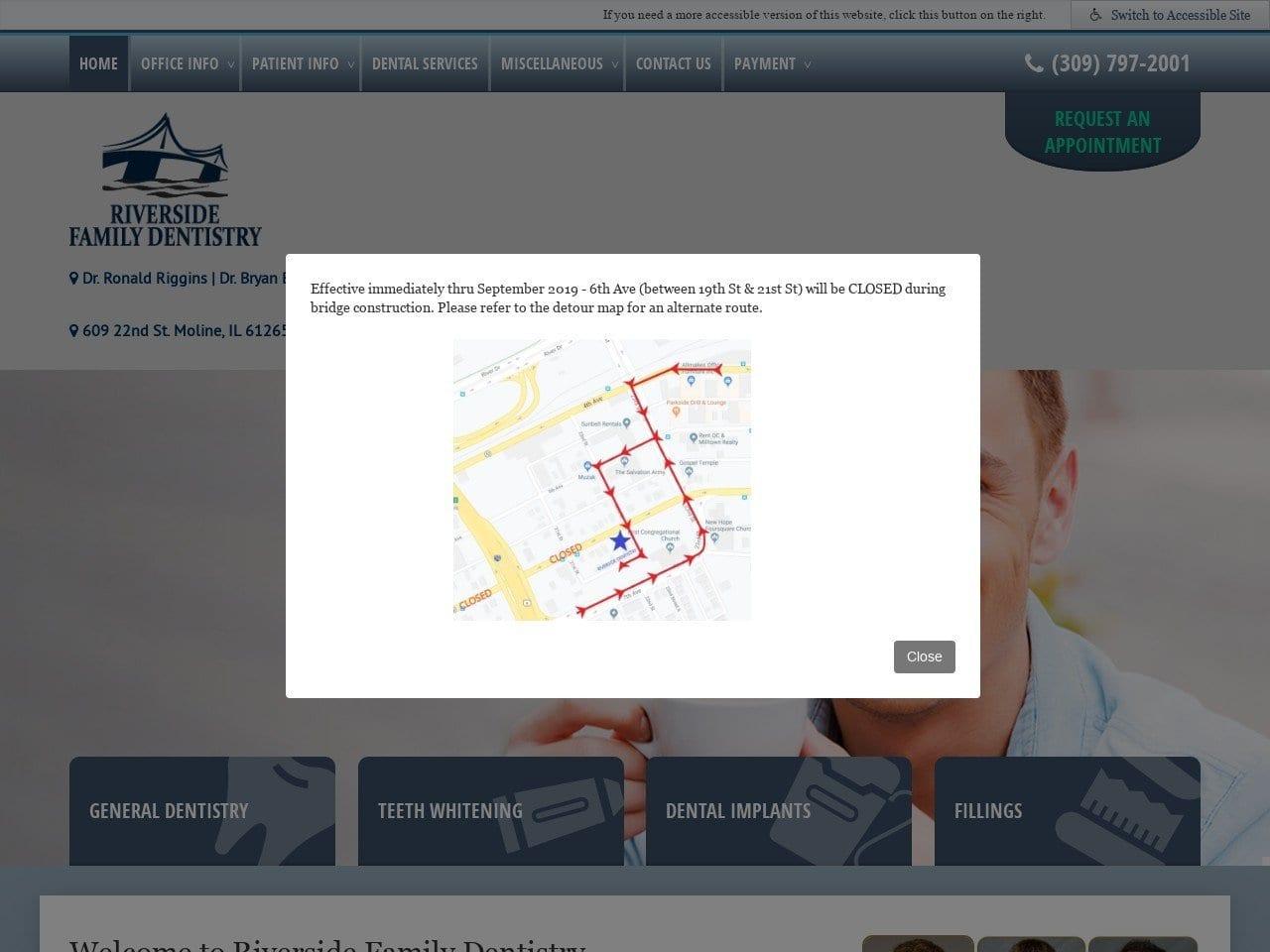This screenshot has height=952, width=1270.
Task: Expand the Patient Info dropdown arrow
Action: click(351, 64)
